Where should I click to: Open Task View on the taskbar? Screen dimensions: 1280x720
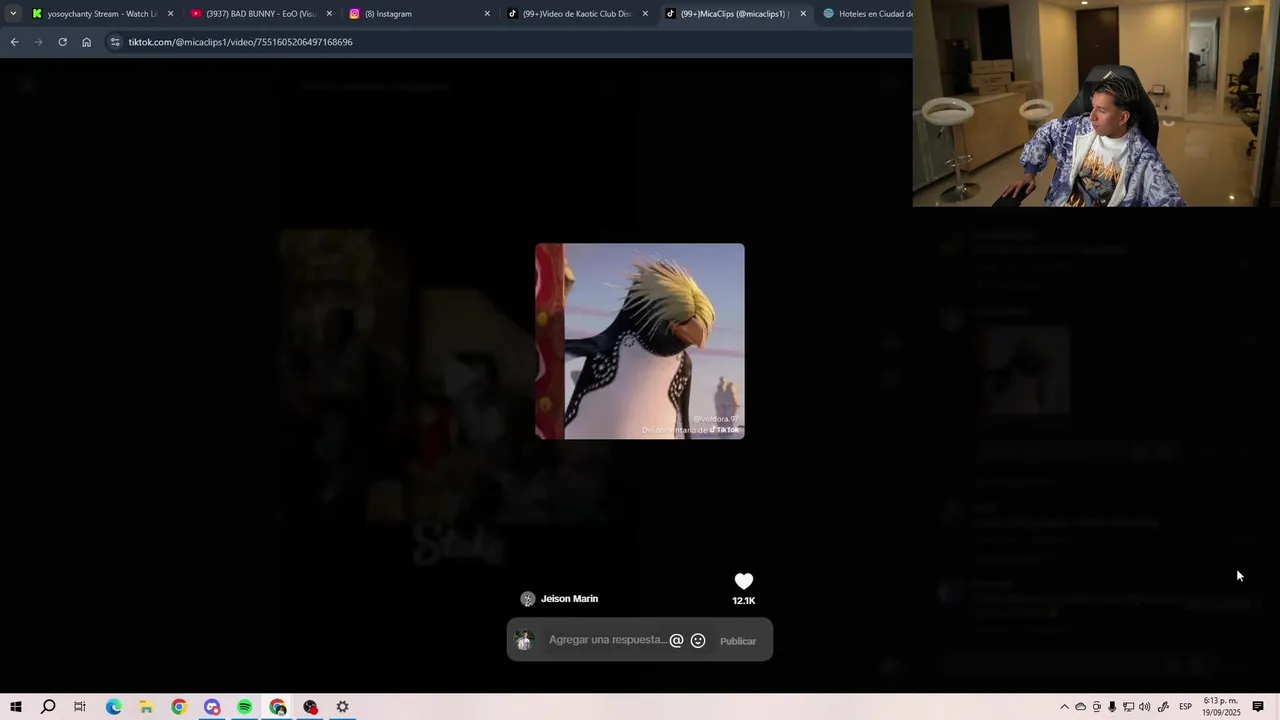tap(80, 707)
